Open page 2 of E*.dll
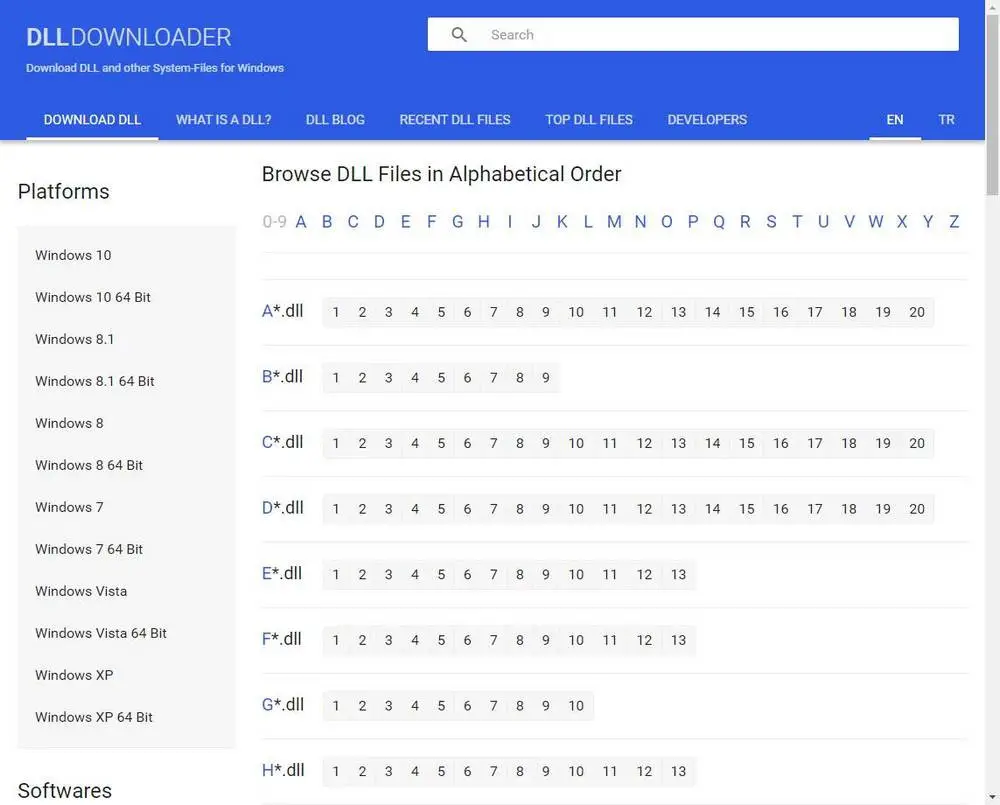Screen dimensions: 1000x805 [x=362, y=575]
